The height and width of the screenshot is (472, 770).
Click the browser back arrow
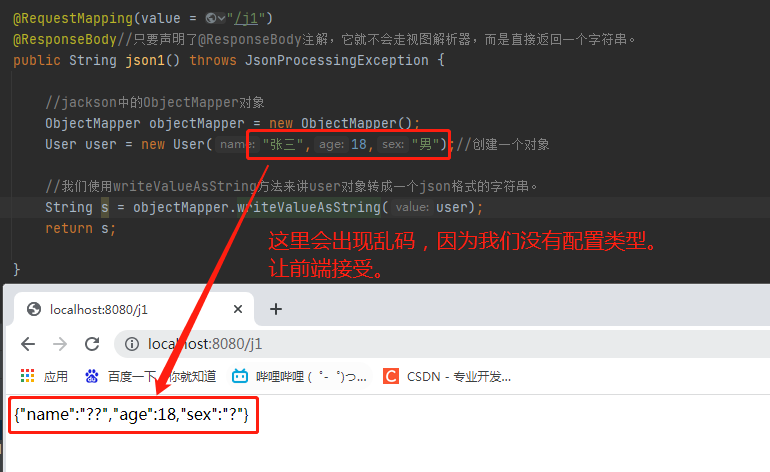28,344
